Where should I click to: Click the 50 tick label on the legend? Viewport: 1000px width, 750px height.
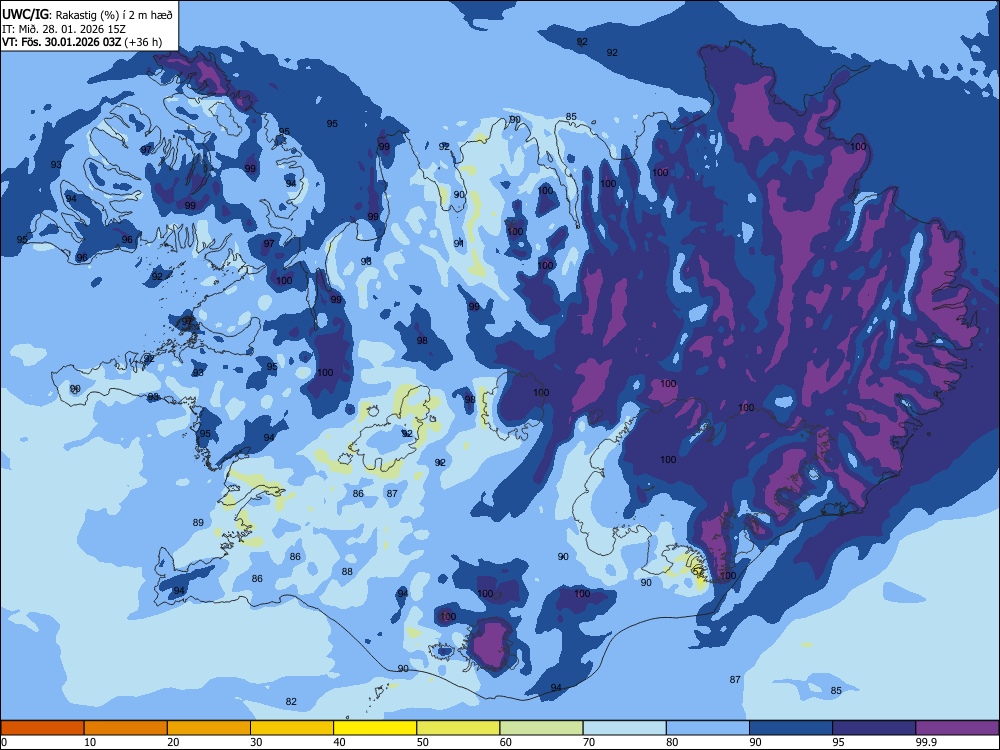click(423, 742)
